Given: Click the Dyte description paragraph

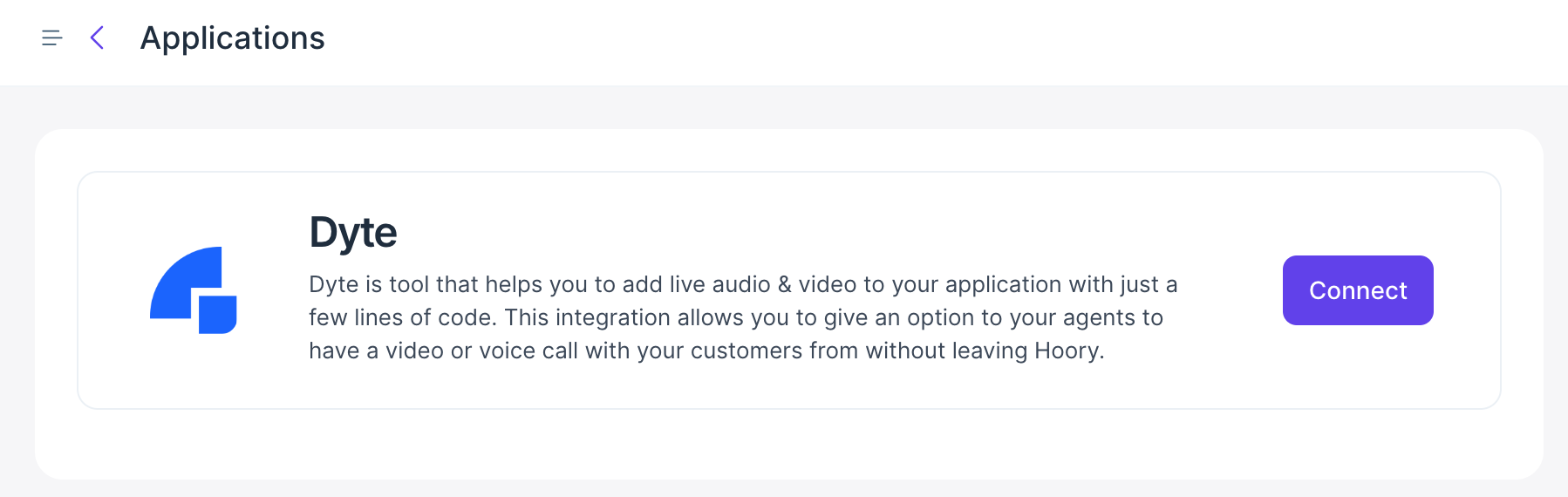Looking at the screenshot, I should pos(743,317).
